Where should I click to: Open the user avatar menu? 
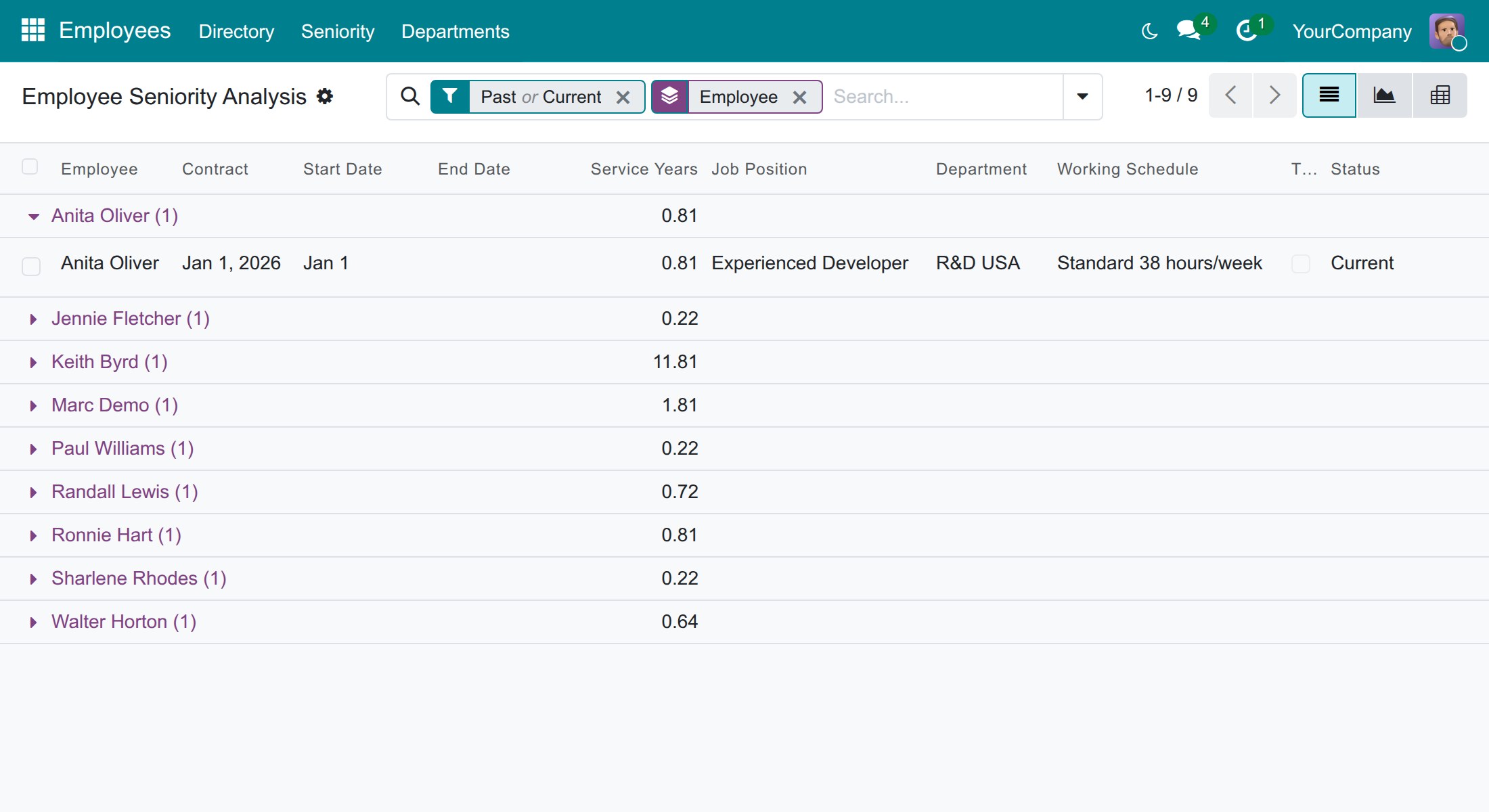pyautogui.click(x=1447, y=31)
